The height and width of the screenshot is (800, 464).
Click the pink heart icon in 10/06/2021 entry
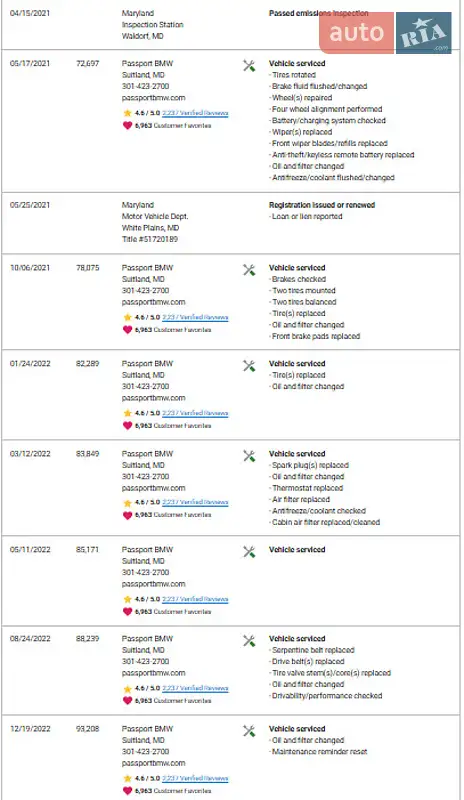click(128, 330)
